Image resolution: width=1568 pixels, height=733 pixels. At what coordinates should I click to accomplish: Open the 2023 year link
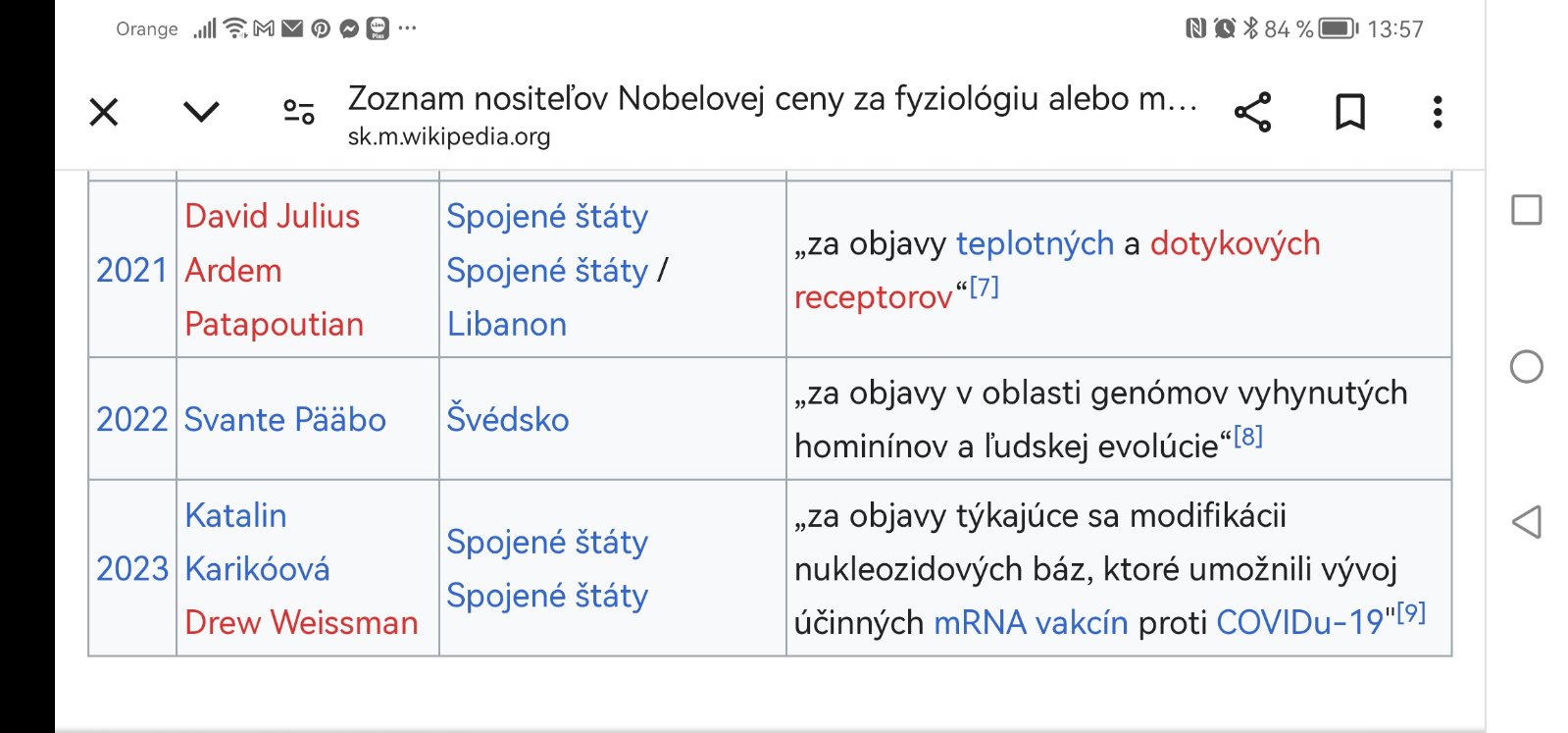point(131,568)
